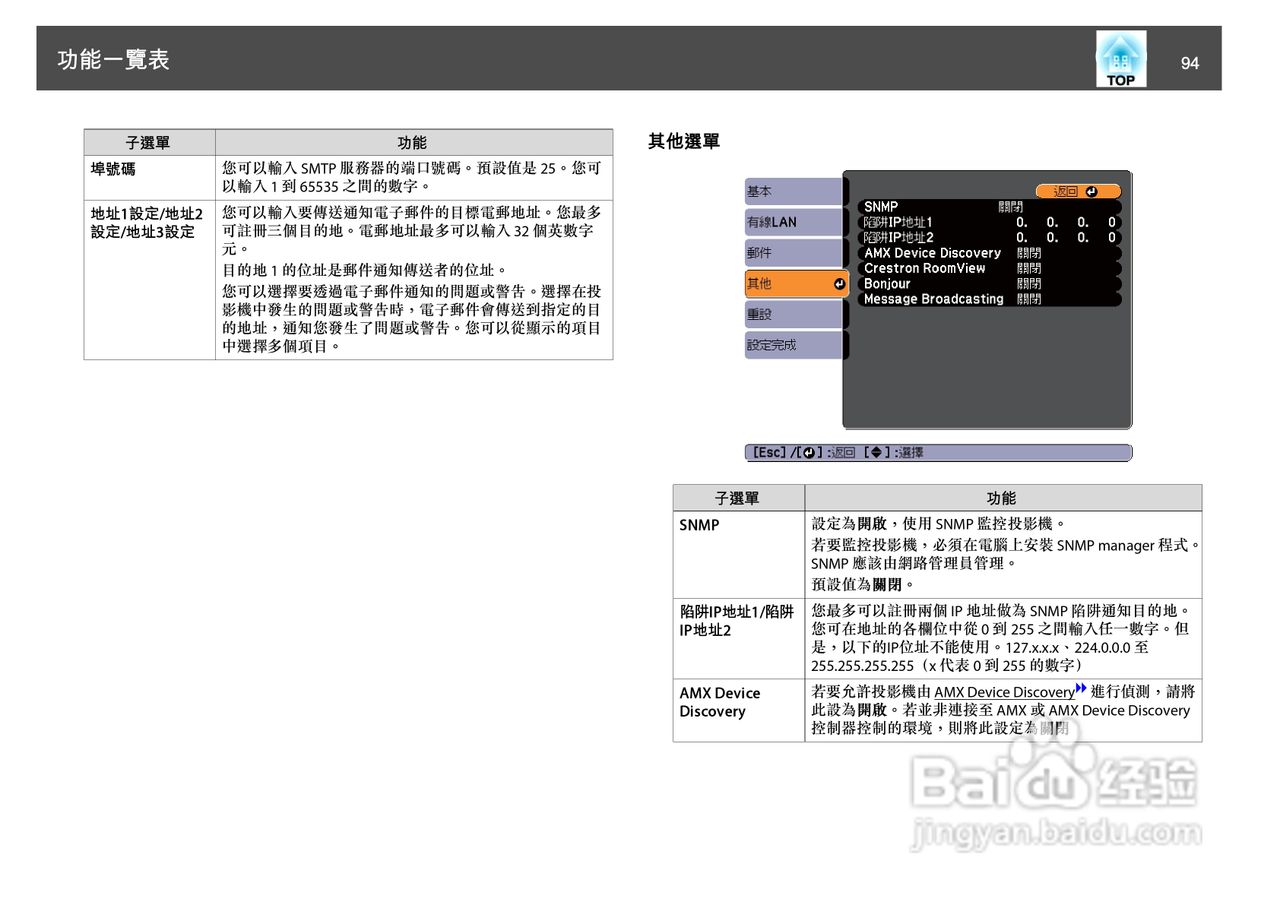This screenshot has width=1280, height=905.
Task: Select the highlighted 其他 menu tab
Action: point(797,284)
